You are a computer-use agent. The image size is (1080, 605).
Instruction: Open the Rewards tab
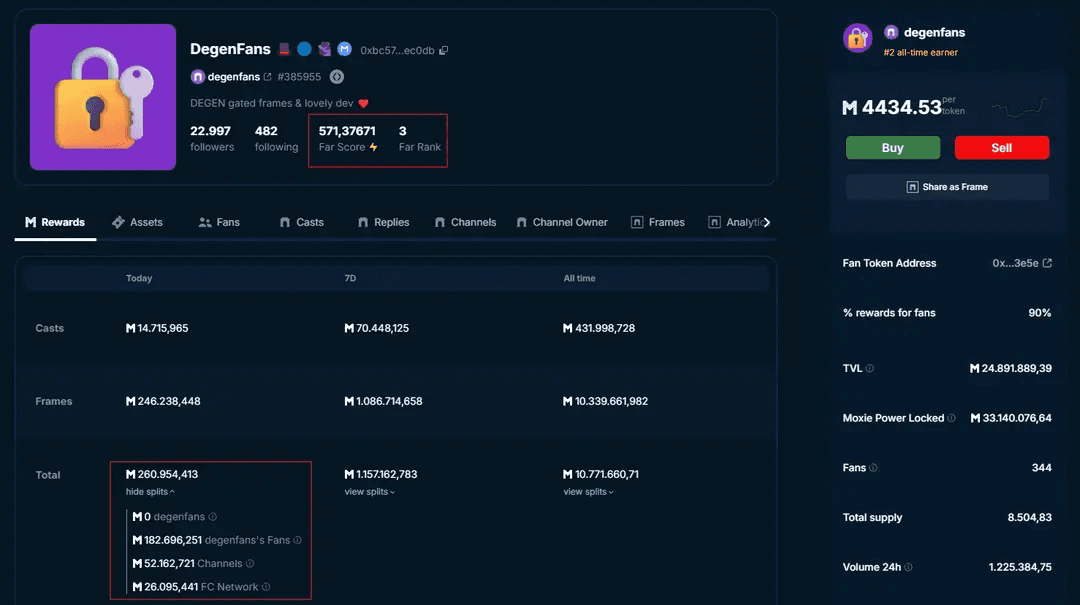point(55,222)
